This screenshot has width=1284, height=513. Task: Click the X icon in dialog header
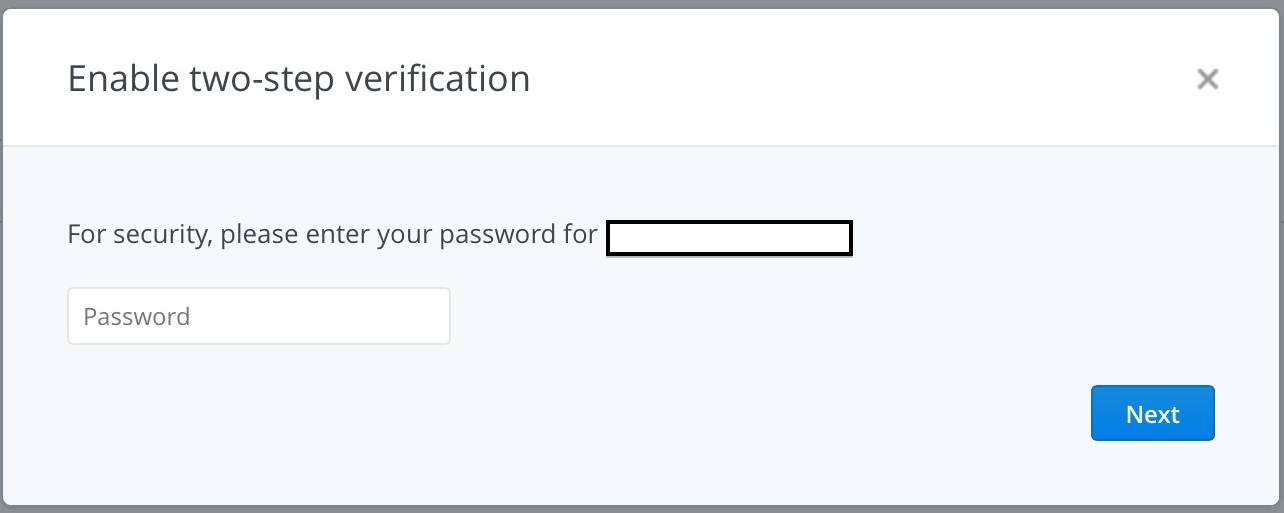1207,79
